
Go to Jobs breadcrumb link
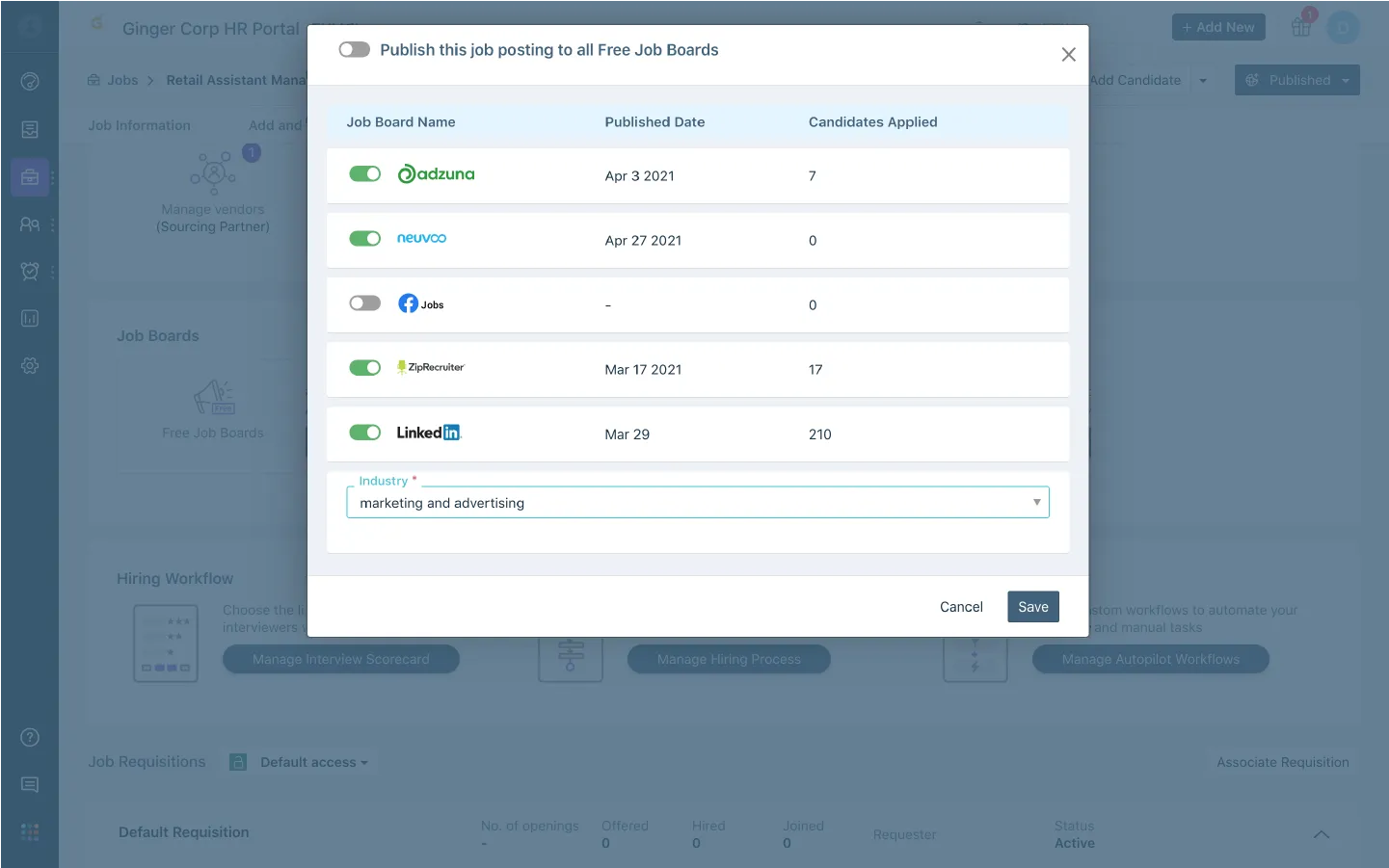point(122,80)
